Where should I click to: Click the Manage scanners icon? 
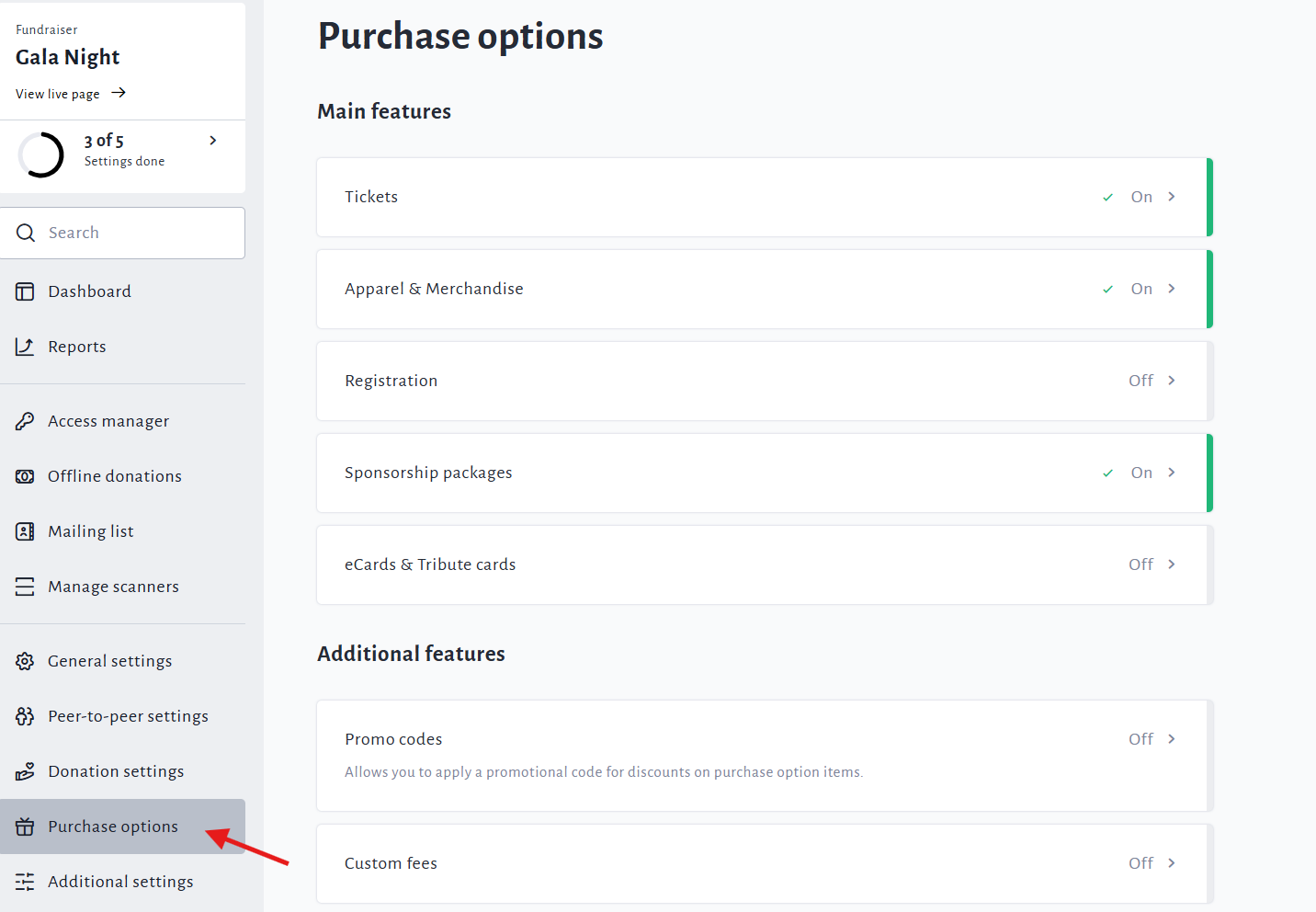25,587
